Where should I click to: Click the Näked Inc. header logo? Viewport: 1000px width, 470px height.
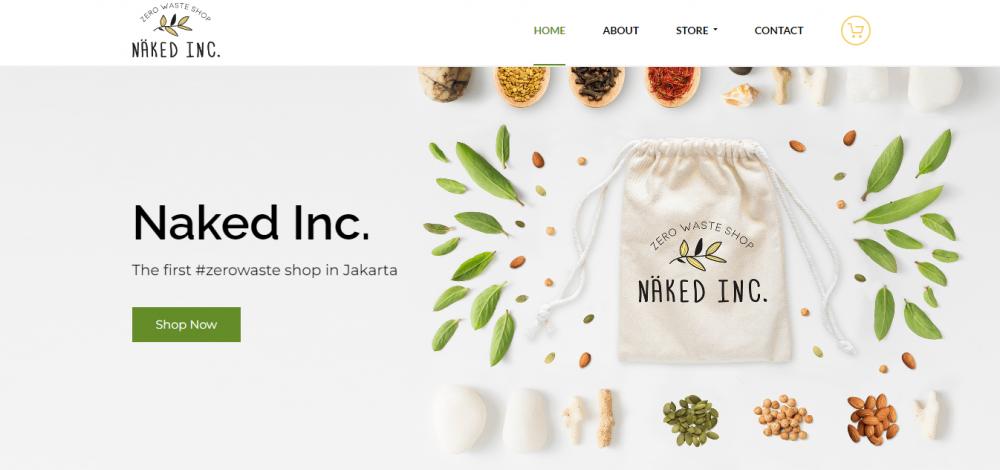[x=175, y=31]
